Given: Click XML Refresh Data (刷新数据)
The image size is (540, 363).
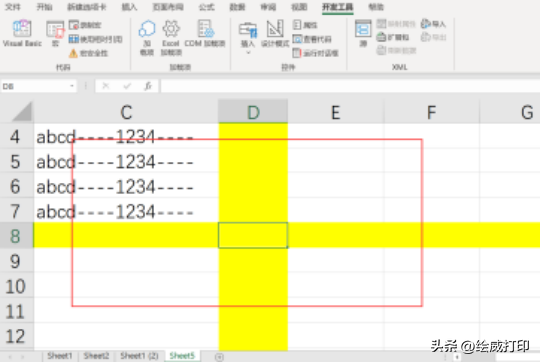Looking at the screenshot, I should coord(396,51).
